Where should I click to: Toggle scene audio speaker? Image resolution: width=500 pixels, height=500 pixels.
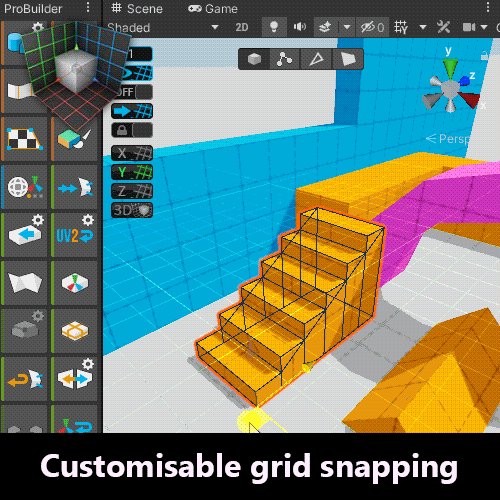300,27
